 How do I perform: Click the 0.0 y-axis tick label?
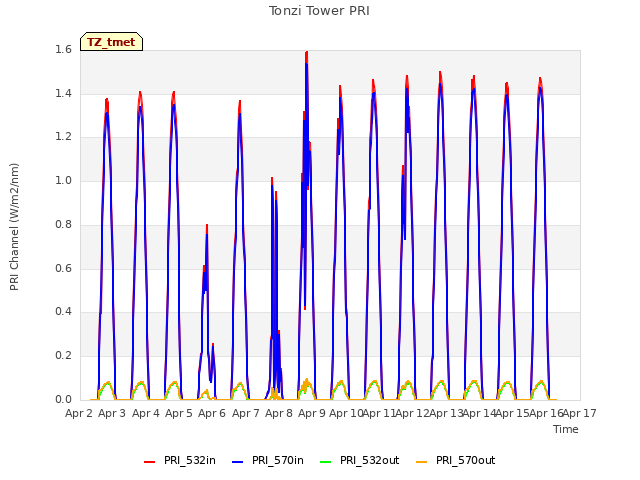pos(63,399)
